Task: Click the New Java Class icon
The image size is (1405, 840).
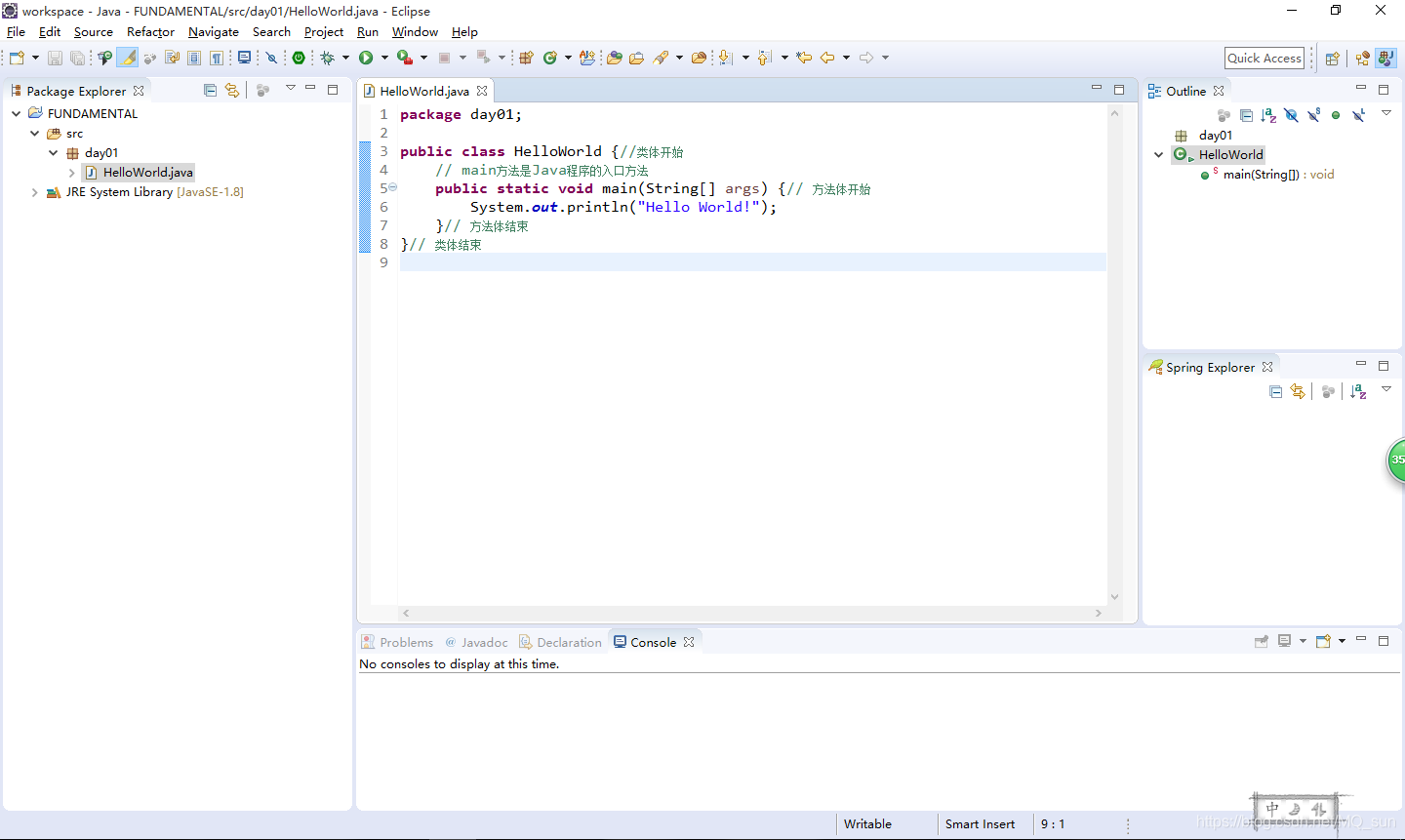Action: tap(549, 58)
